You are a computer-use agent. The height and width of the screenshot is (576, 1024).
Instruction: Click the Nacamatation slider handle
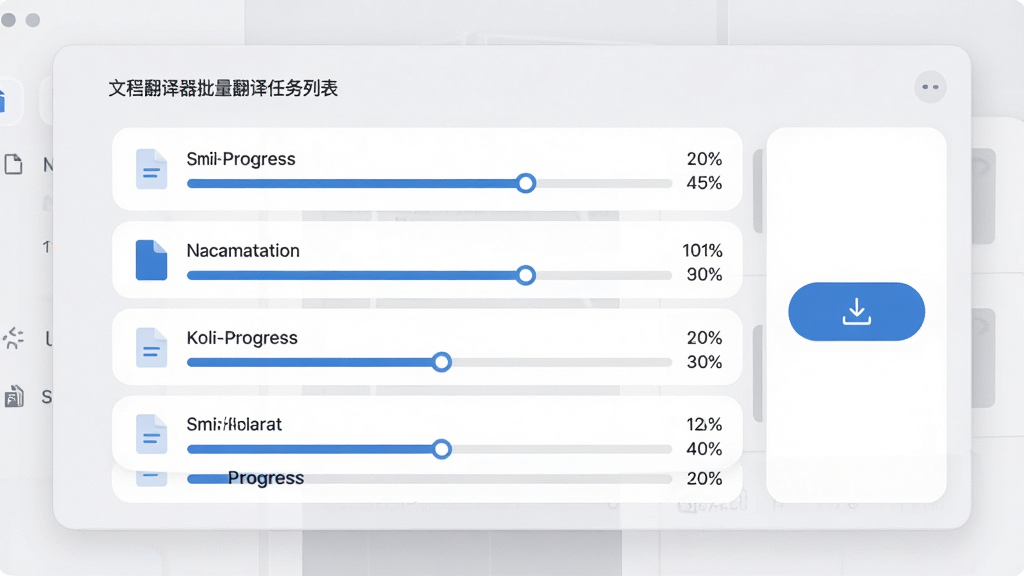click(526, 275)
